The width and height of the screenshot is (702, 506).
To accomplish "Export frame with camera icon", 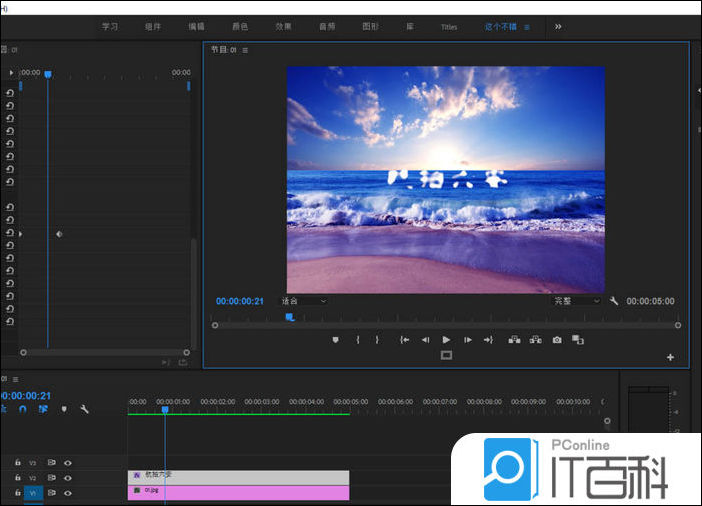I will pyautogui.click(x=556, y=340).
